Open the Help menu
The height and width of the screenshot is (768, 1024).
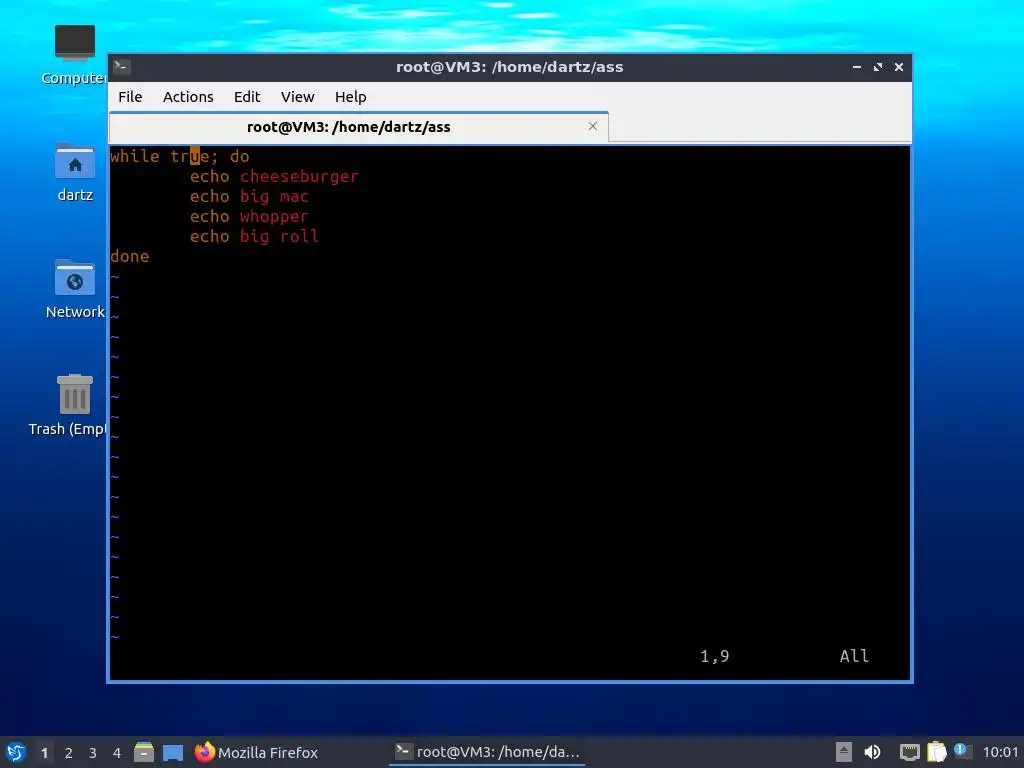click(x=350, y=97)
